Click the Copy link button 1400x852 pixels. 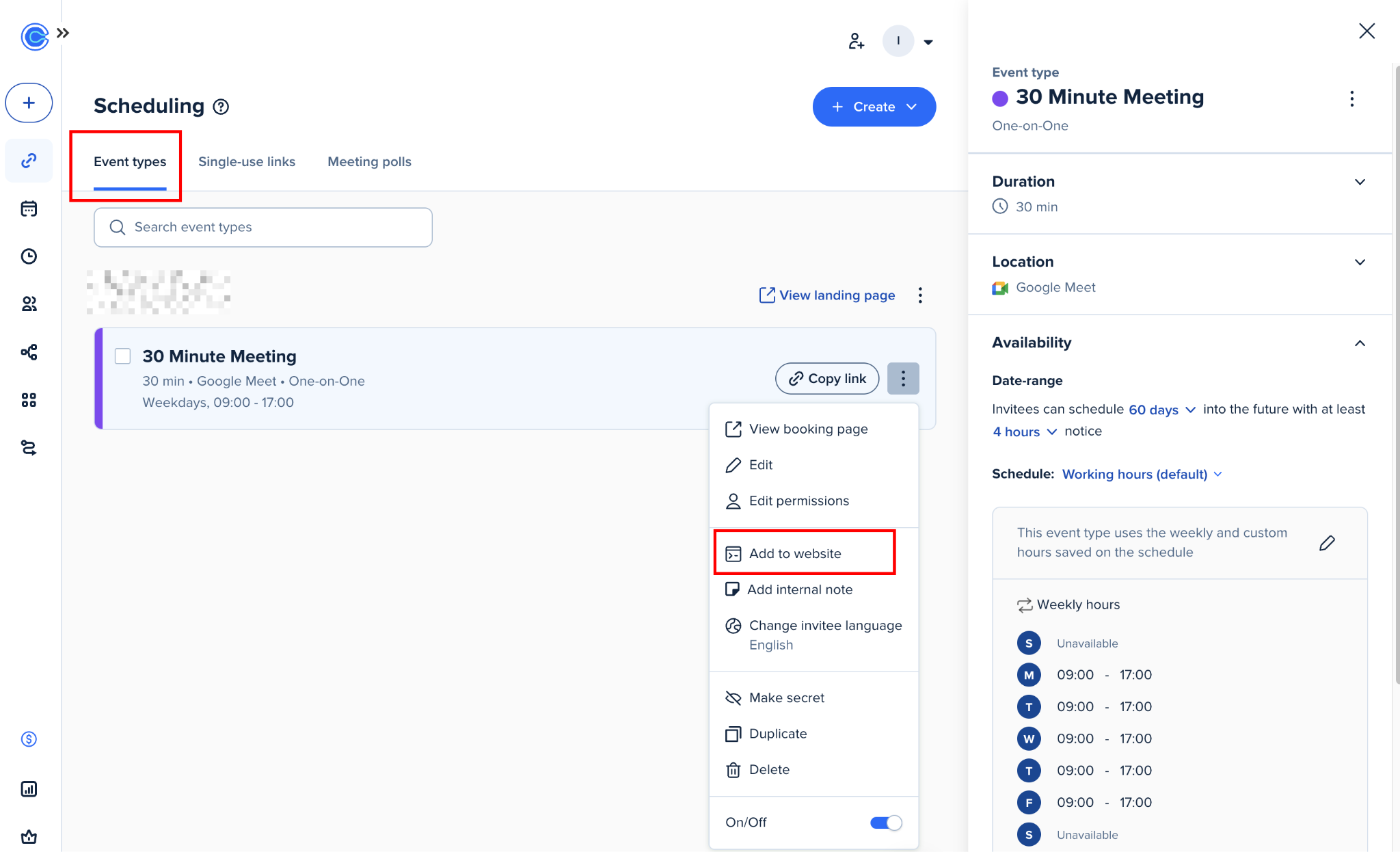[827, 379]
